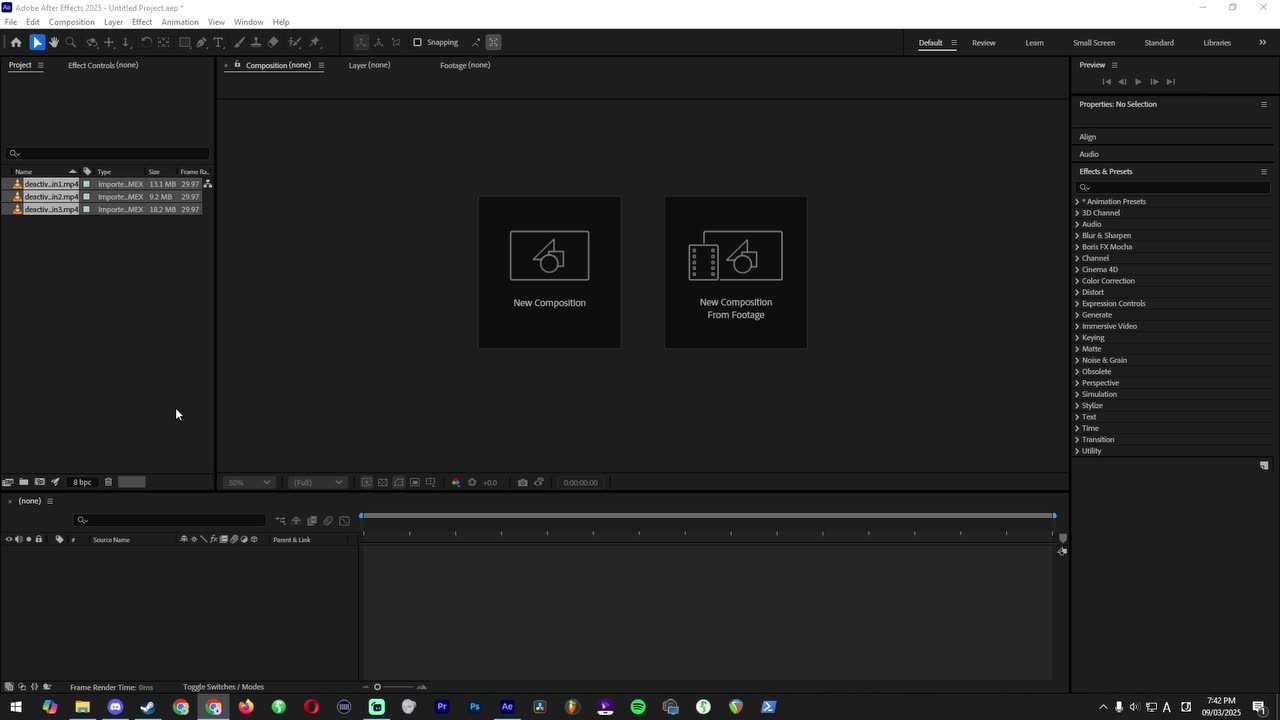This screenshot has width=1280, height=720.
Task: Toggle the solo column in timeline
Action: (28, 539)
